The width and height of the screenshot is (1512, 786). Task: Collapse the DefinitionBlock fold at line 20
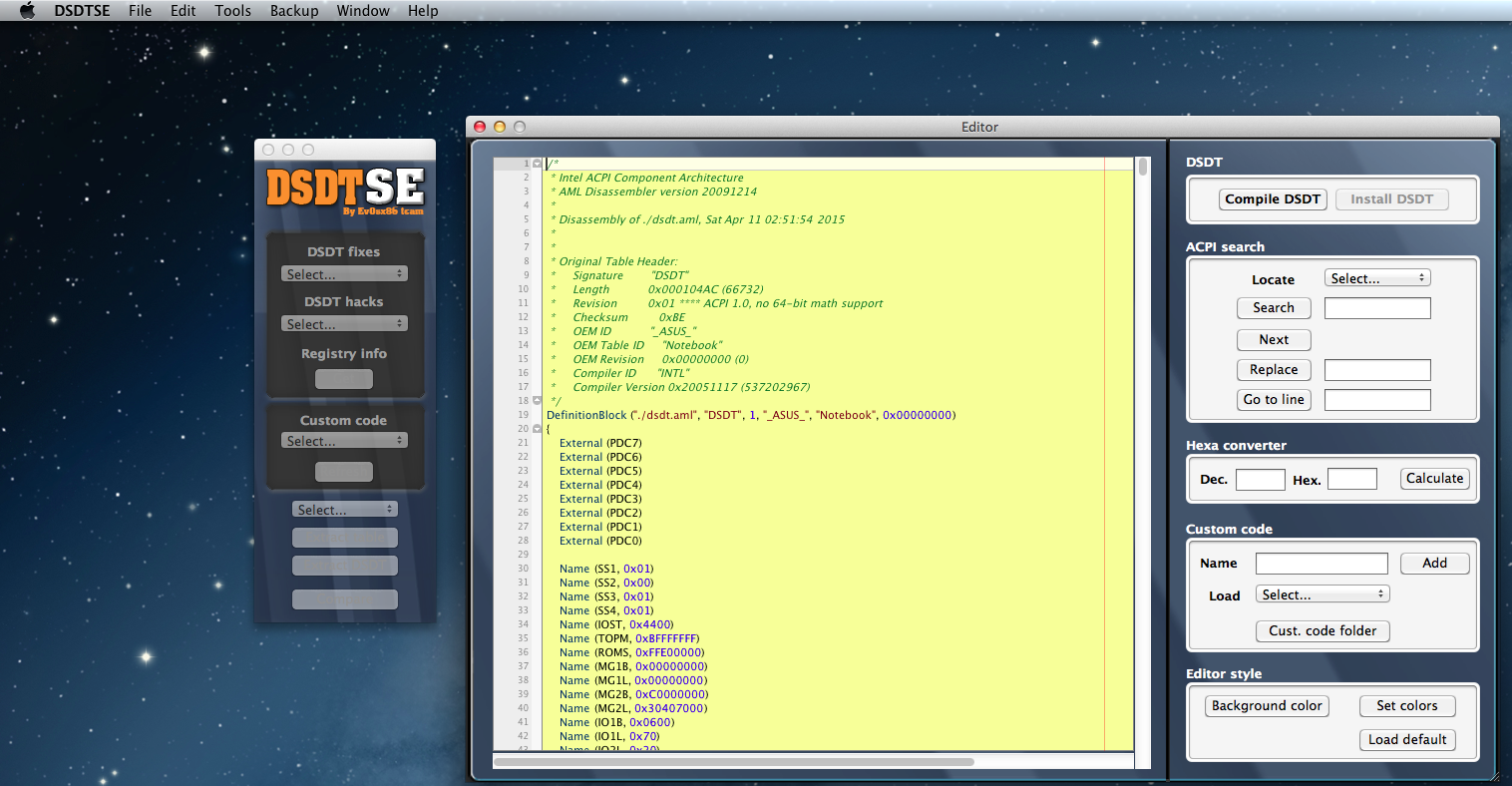[538, 428]
